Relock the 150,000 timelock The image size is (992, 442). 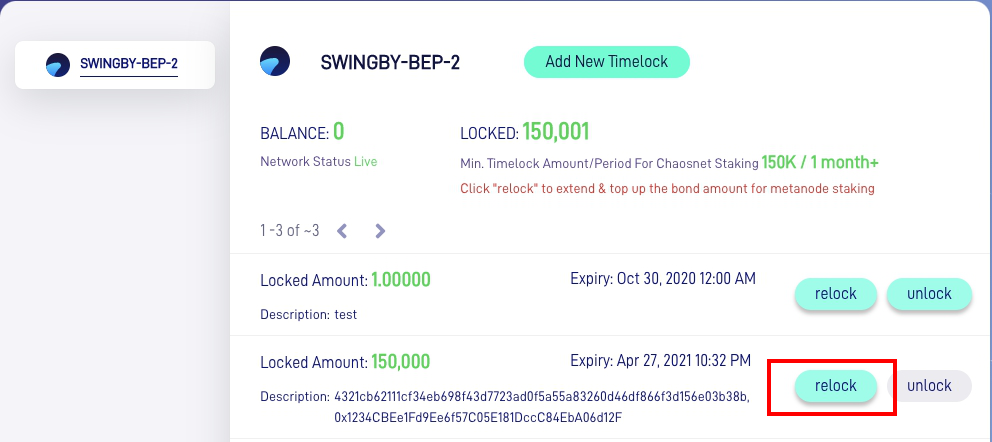coord(836,386)
